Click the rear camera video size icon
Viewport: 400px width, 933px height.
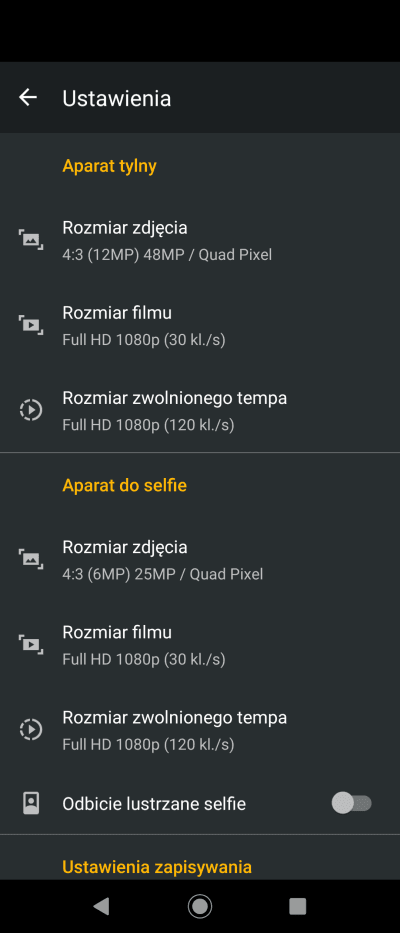(31, 325)
